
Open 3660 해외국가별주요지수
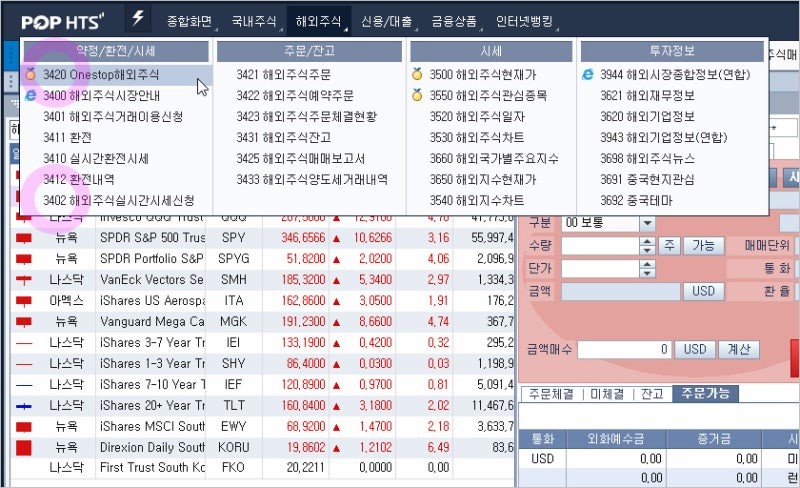click(494, 158)
